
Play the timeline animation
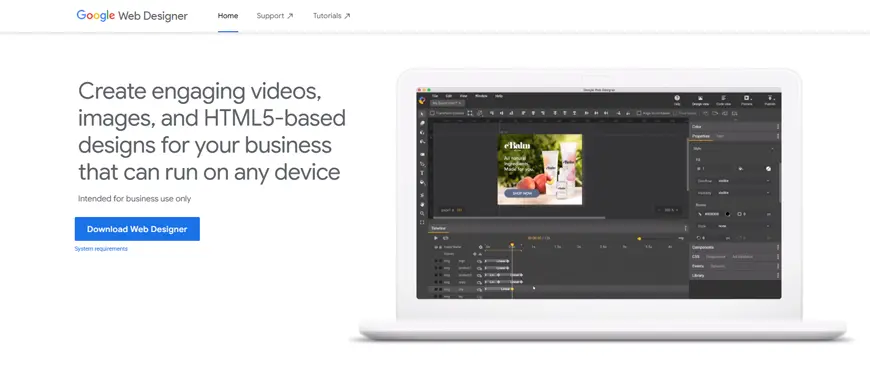point(436,238)
